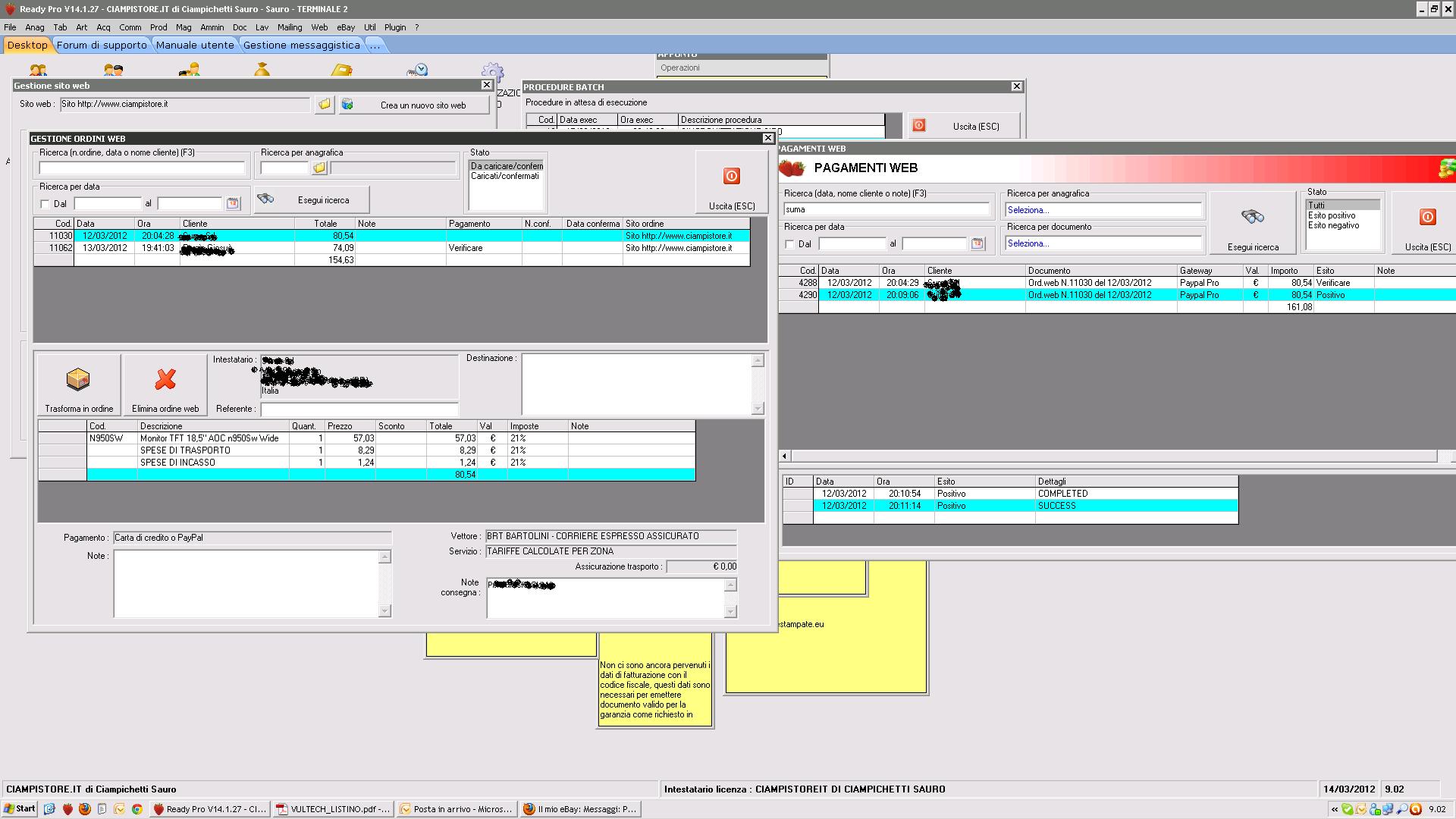Tick the Dal checkbox in Pagamenti web

[789, 244]
